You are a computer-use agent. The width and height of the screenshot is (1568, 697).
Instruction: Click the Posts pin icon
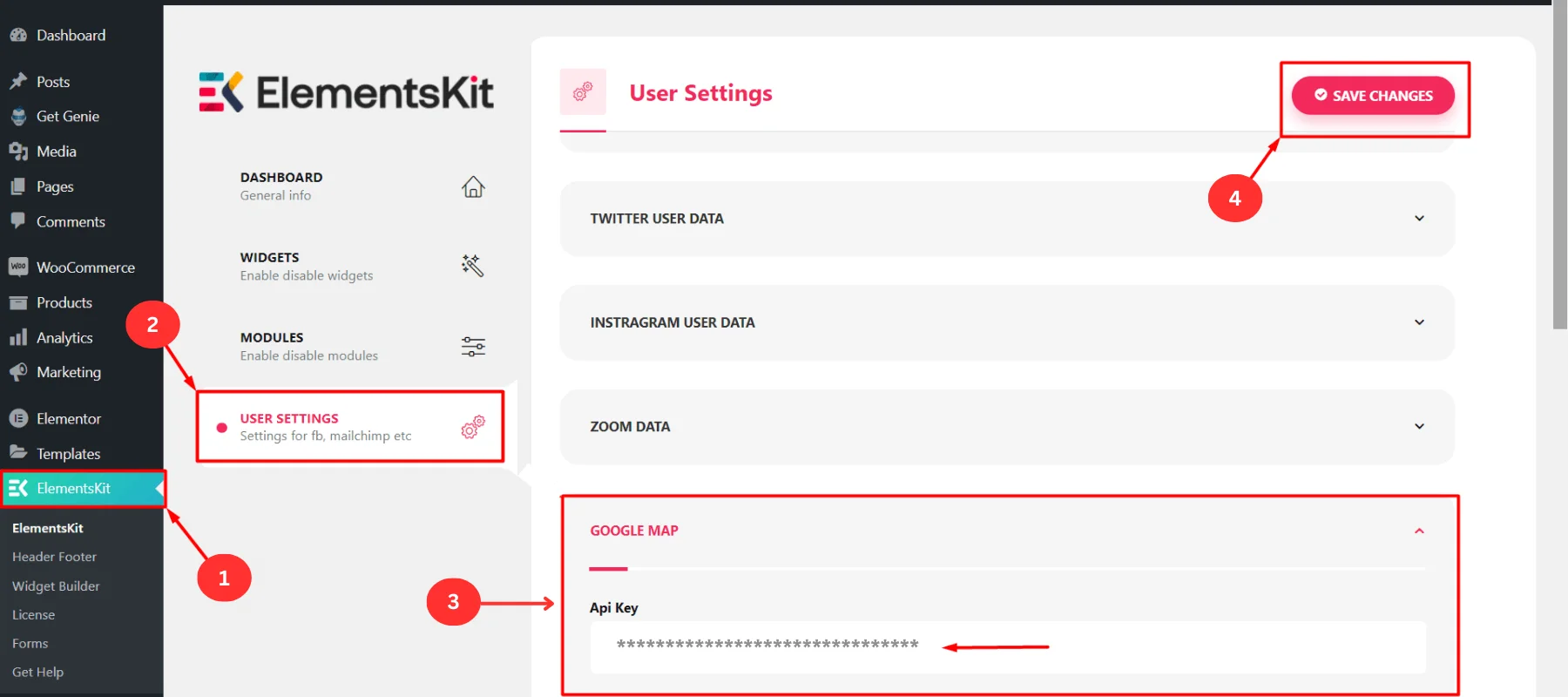click(x=18, y=81)
